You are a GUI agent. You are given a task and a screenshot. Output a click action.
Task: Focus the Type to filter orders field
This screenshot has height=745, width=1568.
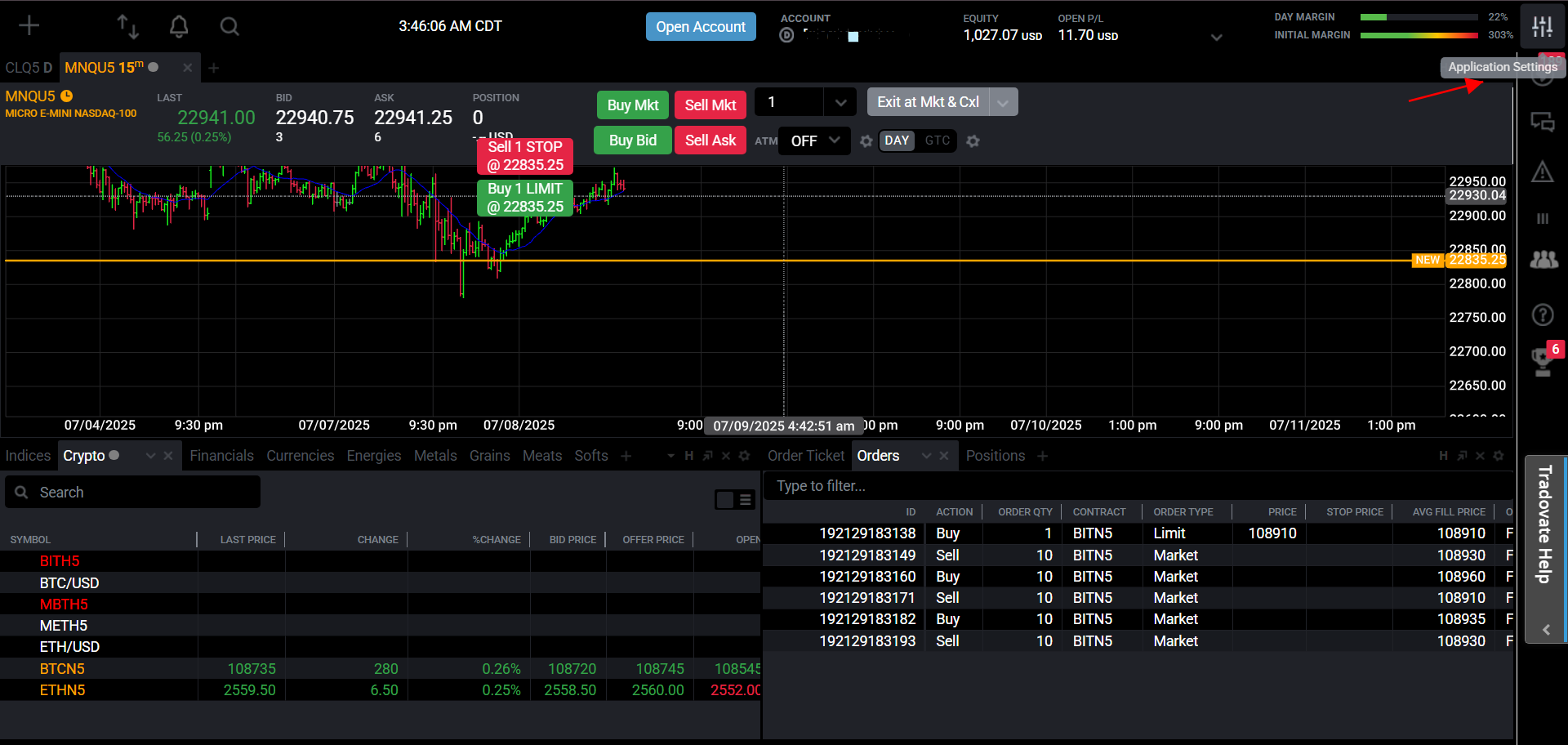(1138, 486)
